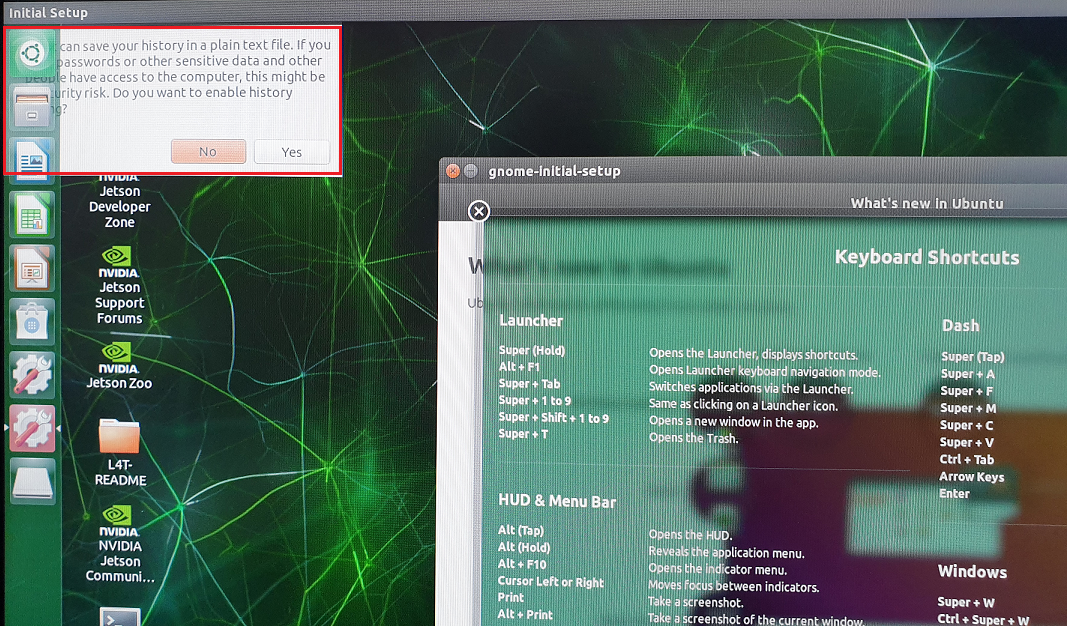The image size is (1067, 626).
Task: Click 'Opens the HUD.' description text
Action: coord(690,535)
